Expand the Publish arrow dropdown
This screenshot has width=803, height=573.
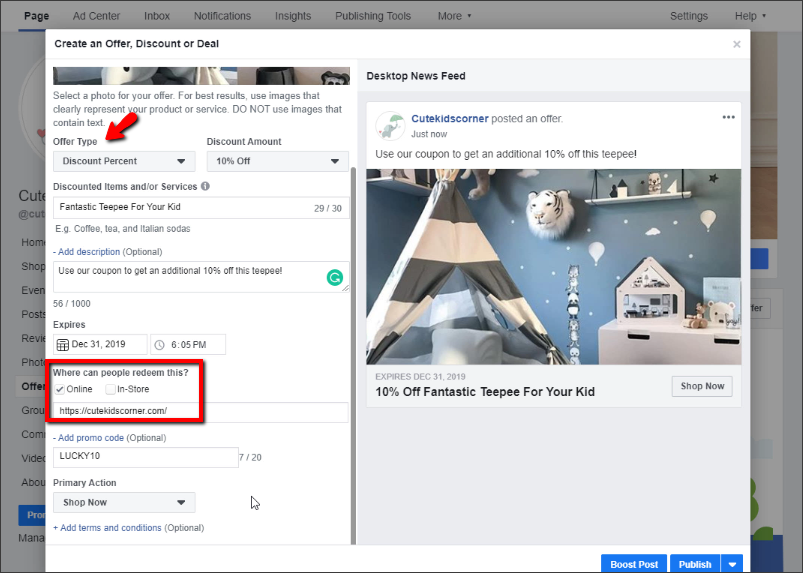coord(732,564)
